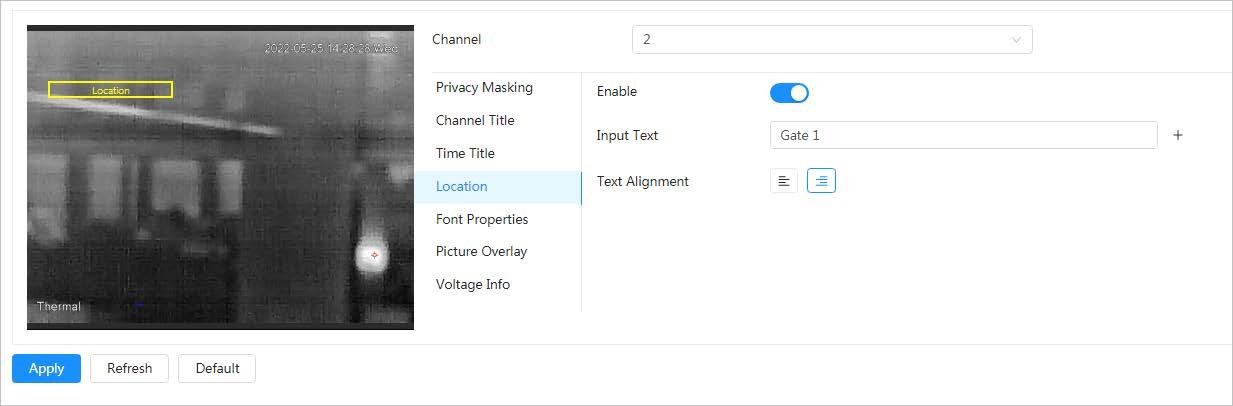Open the Privacy Masking tab
1233x406 pixels.
click(x=484, y=87)
